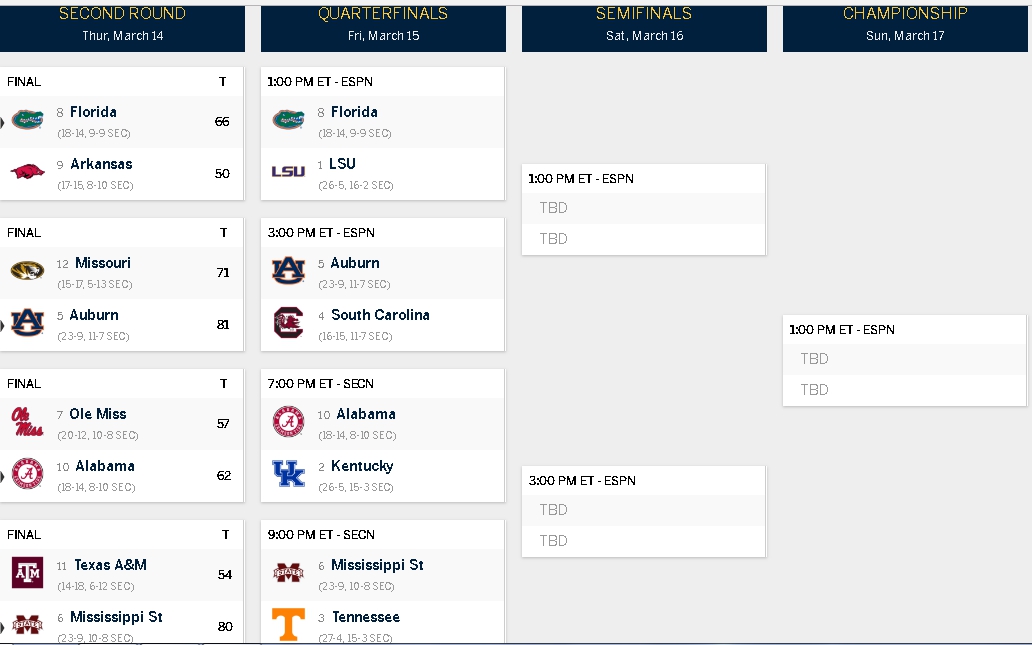Click the Tennessee T logo
This screenshot has width=1032, height=645.
coord(288,624)
